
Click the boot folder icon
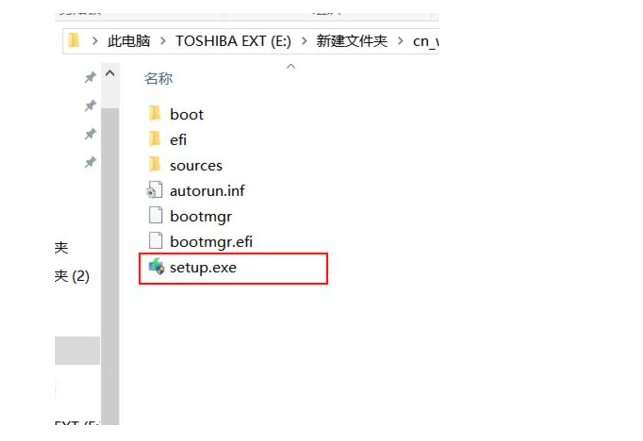coord(154,114)
